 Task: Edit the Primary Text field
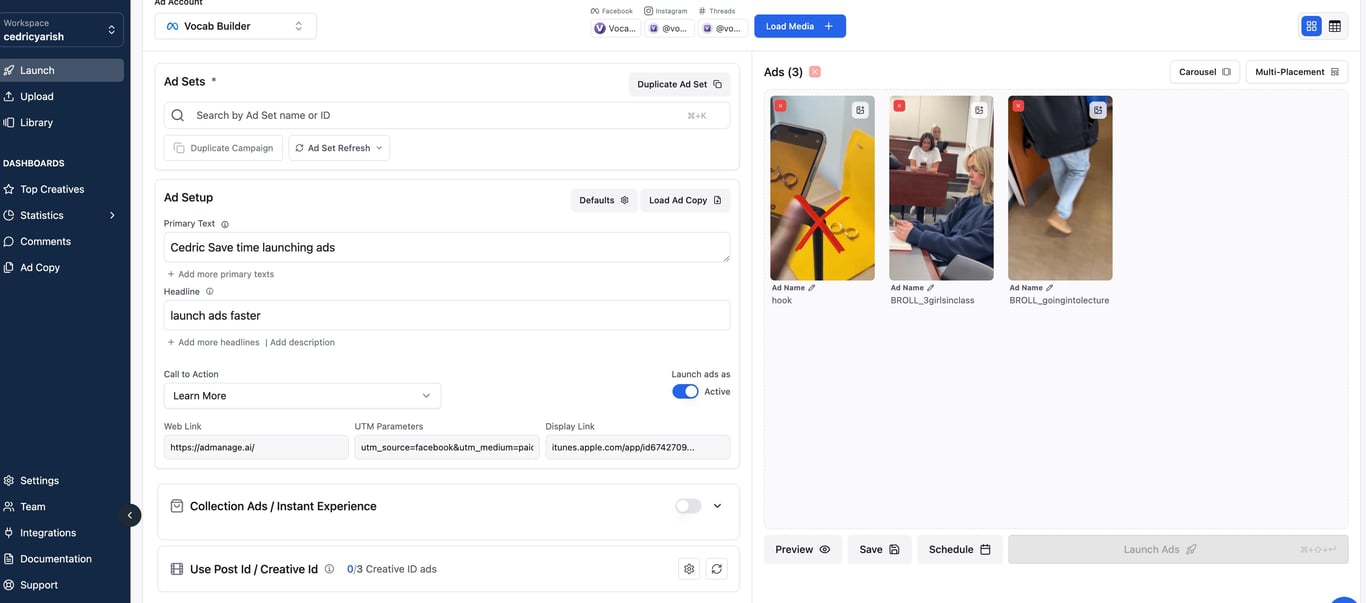click(447, 247)
